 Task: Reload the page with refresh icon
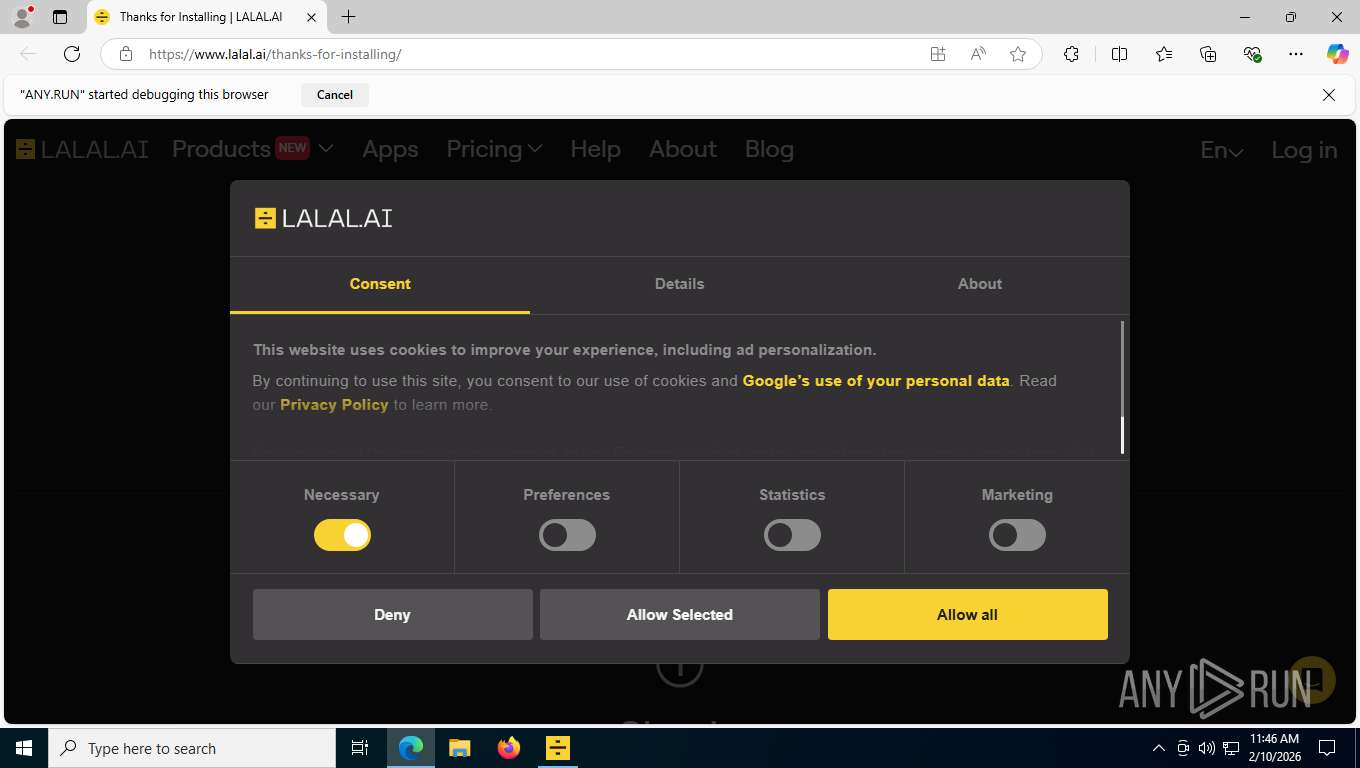(x=72, y=54)
